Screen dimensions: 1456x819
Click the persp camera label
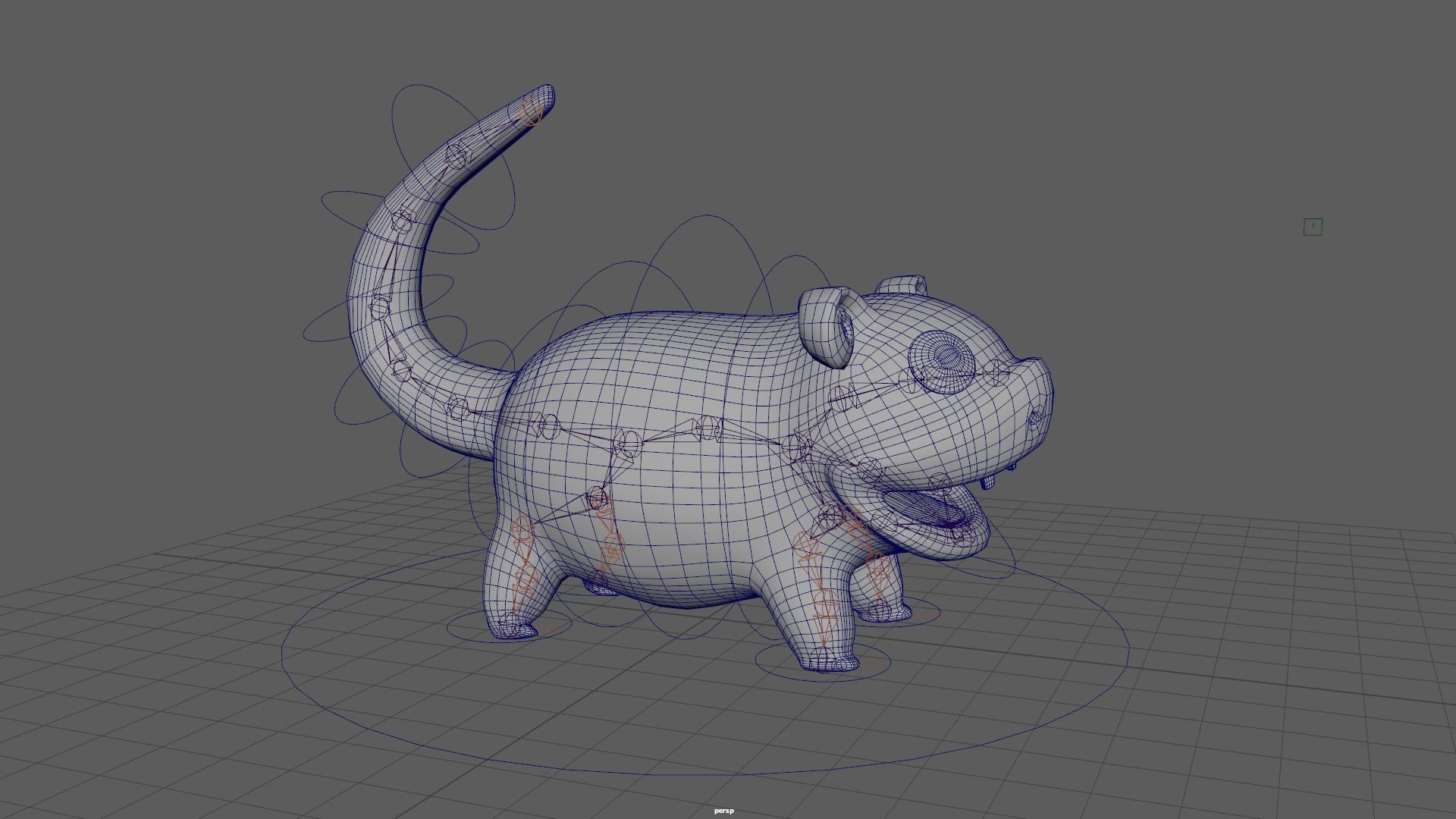[724, 811]
